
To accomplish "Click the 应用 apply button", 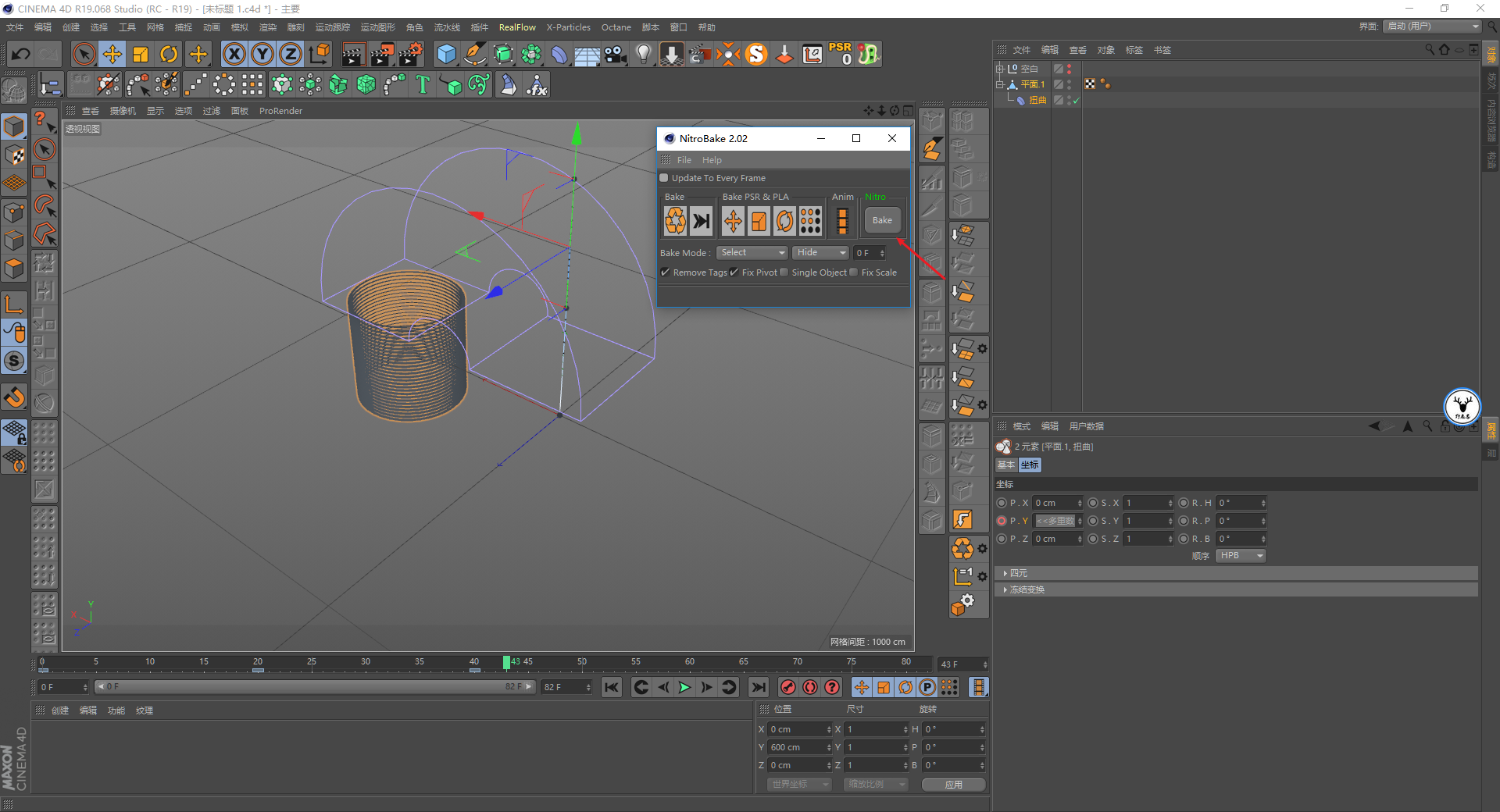I will (953, 785).
